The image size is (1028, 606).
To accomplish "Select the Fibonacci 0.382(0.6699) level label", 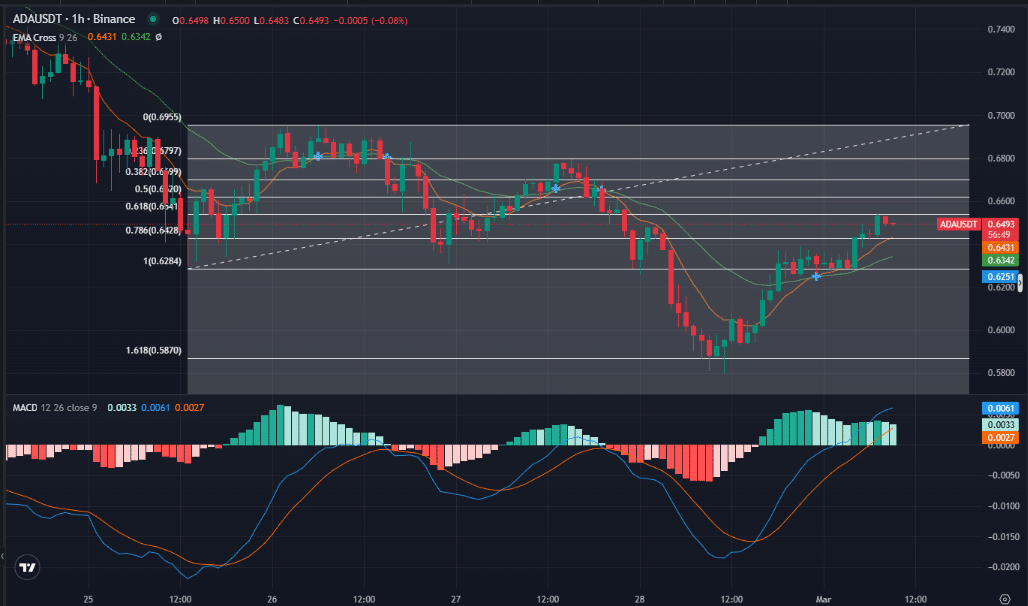I will [153, 172].
